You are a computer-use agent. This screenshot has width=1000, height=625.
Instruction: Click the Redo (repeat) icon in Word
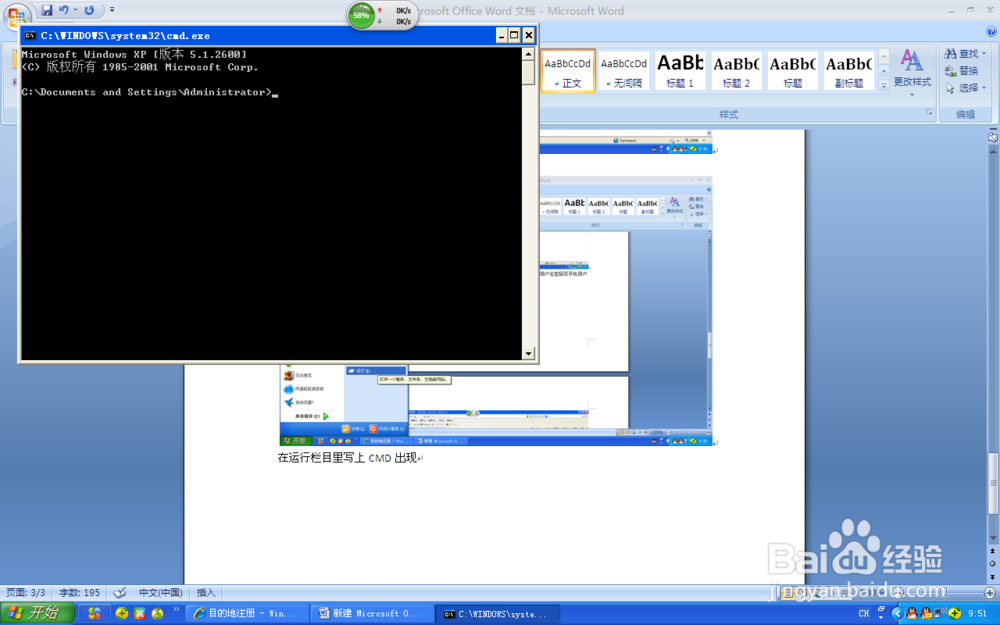click(89, 10)
